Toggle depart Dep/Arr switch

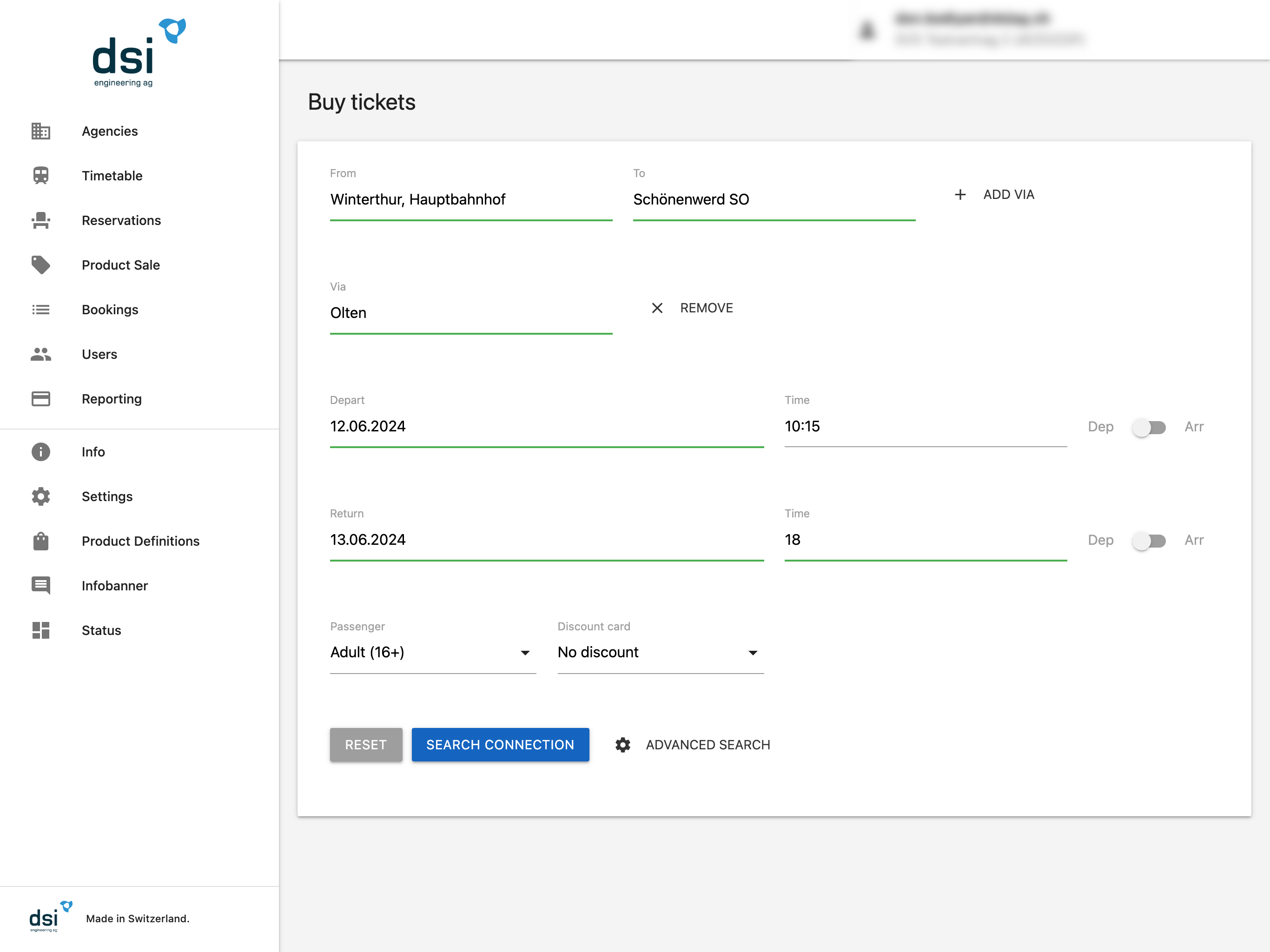(x=1149, y=427)
